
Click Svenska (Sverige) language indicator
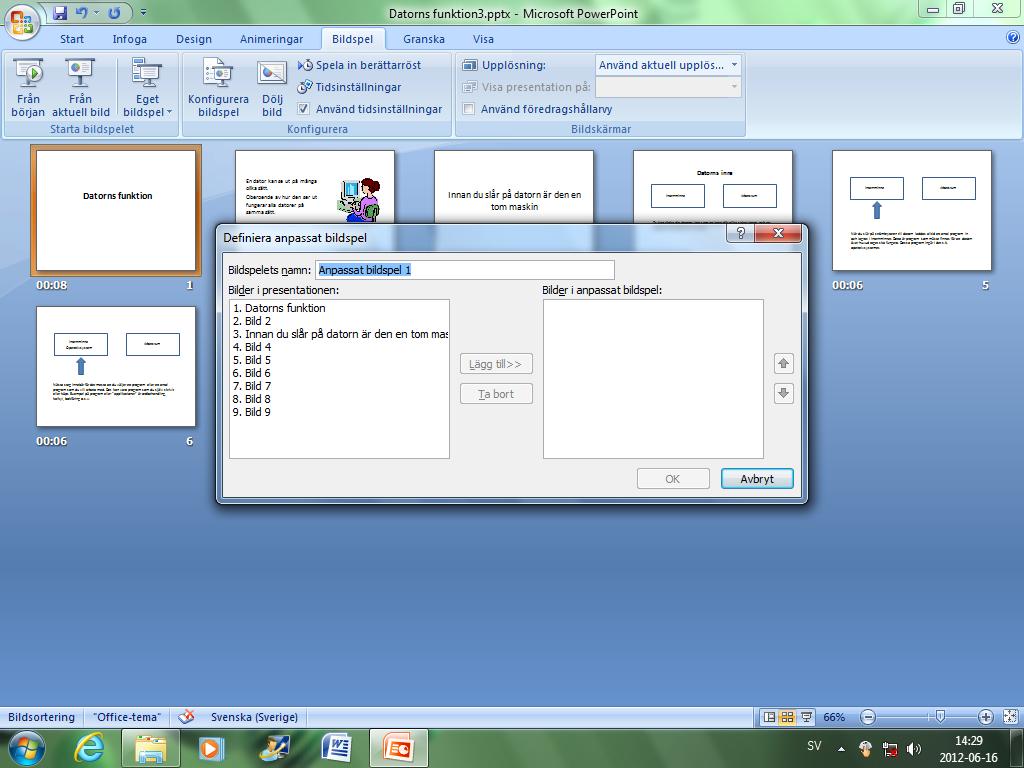click(254, 717)
